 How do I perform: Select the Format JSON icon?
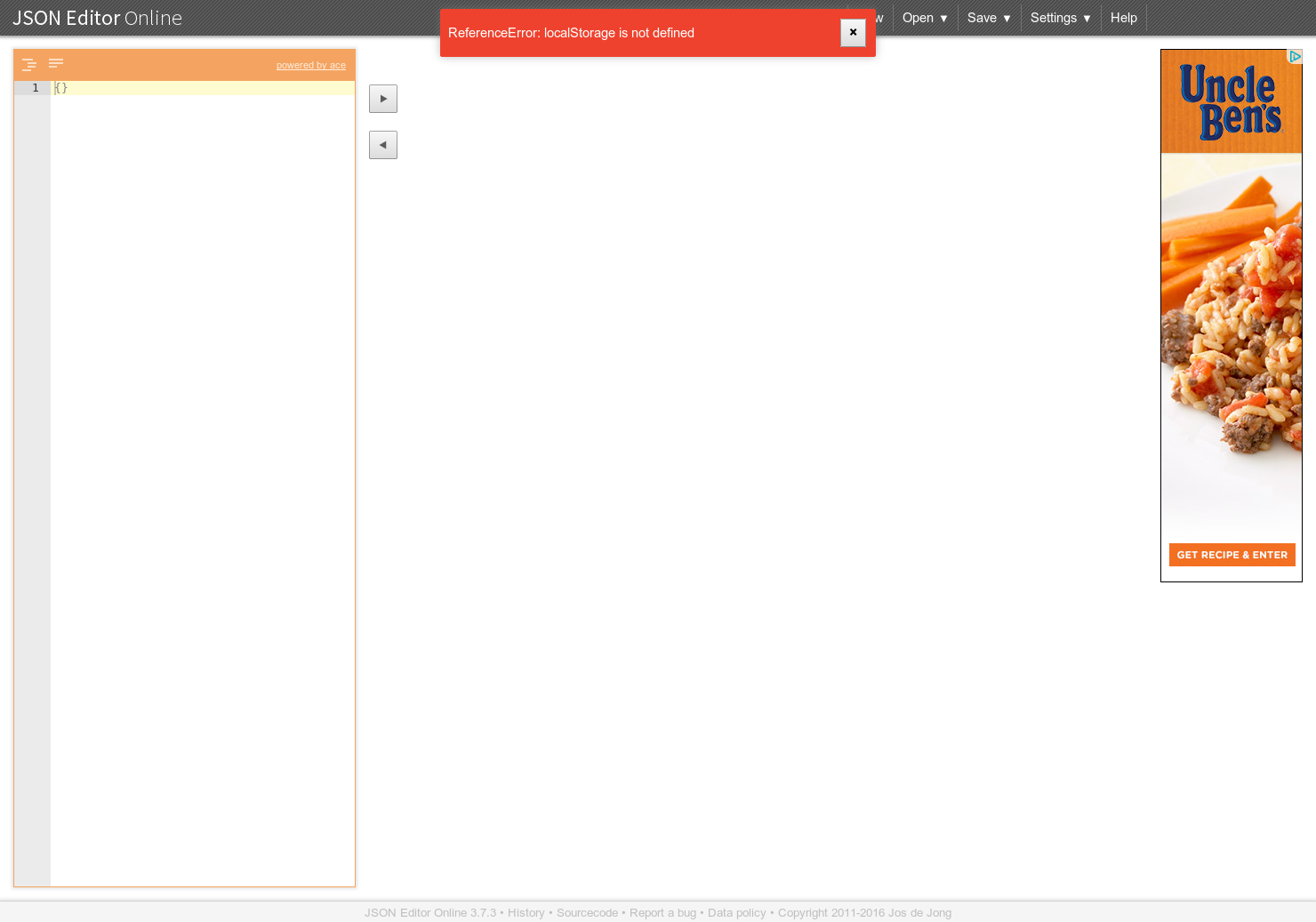[28, 63]
